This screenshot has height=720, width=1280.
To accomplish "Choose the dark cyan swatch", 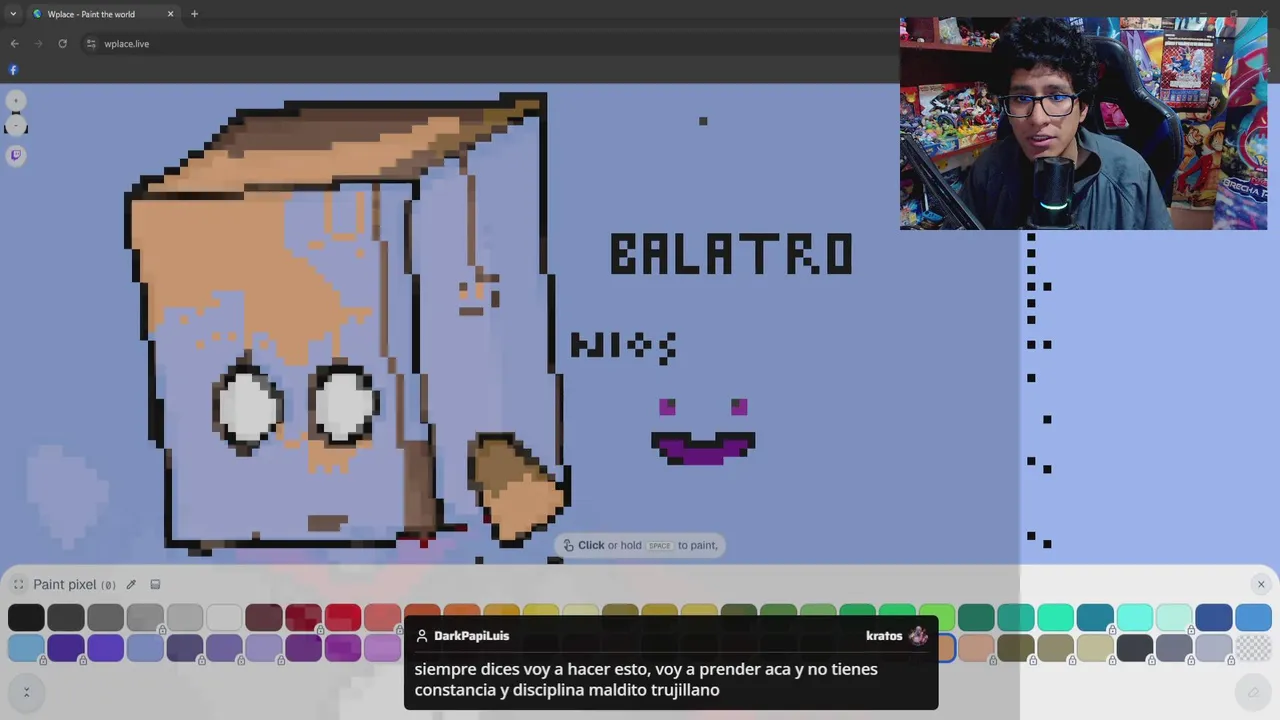I will (x=1095, y=618).
